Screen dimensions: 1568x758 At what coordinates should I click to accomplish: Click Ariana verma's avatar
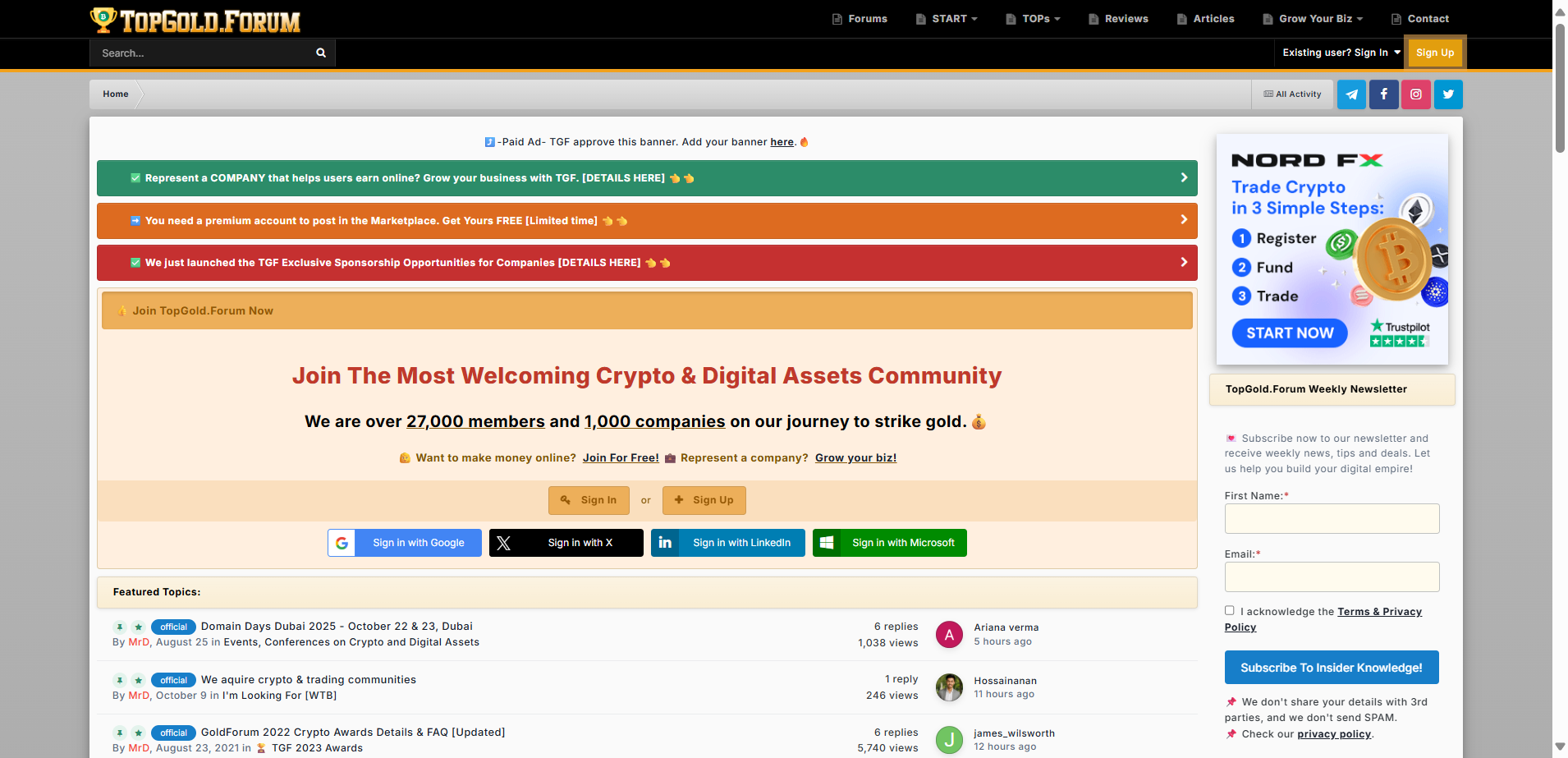click(949, 634)
